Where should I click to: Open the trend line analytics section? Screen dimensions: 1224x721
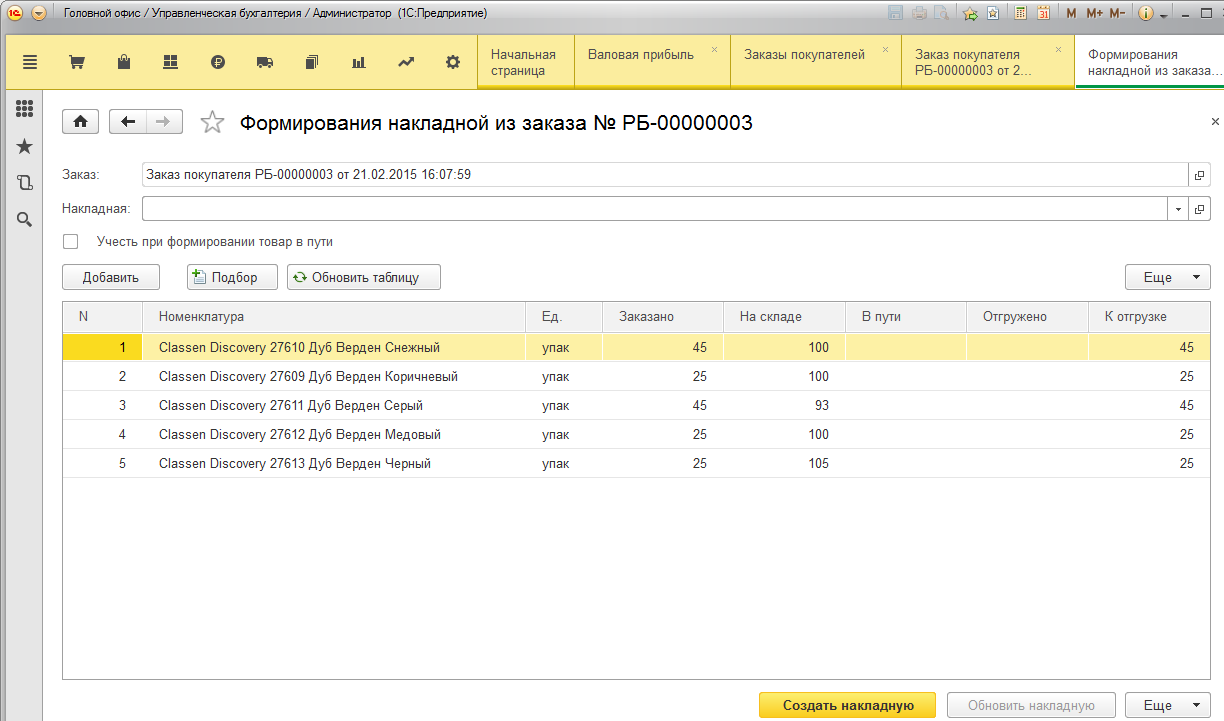[406, 62]
